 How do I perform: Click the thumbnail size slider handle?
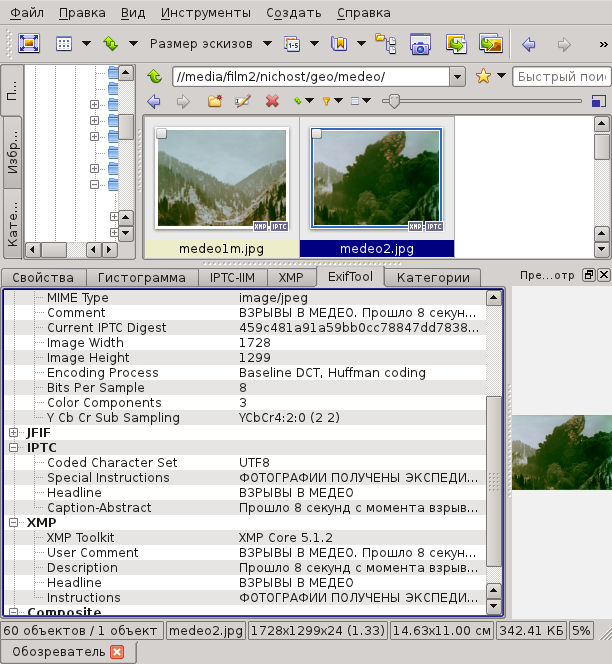coord(394,101)
